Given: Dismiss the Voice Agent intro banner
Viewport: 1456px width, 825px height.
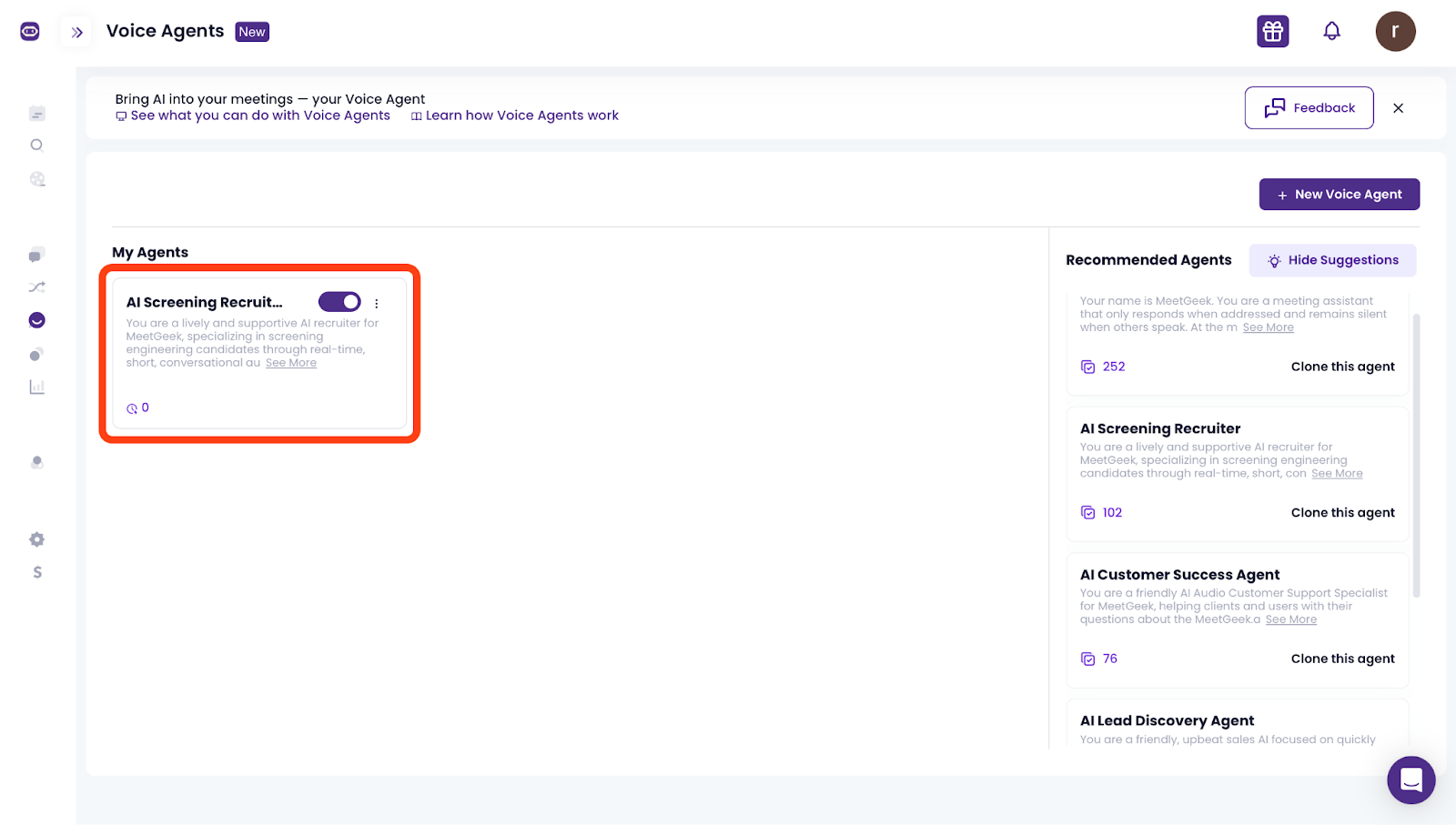Looking at the screenshot, I should (1398, 107).
